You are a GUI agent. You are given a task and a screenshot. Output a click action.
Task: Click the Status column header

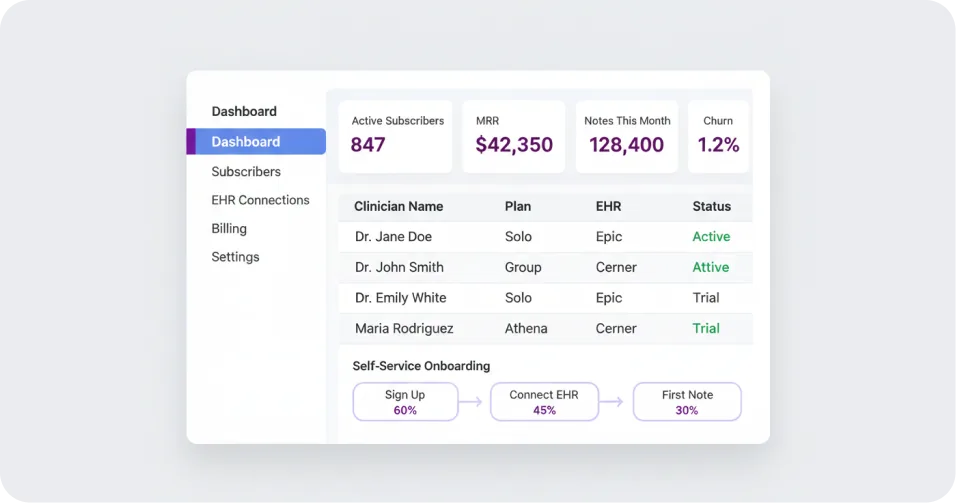coord(711,207)
